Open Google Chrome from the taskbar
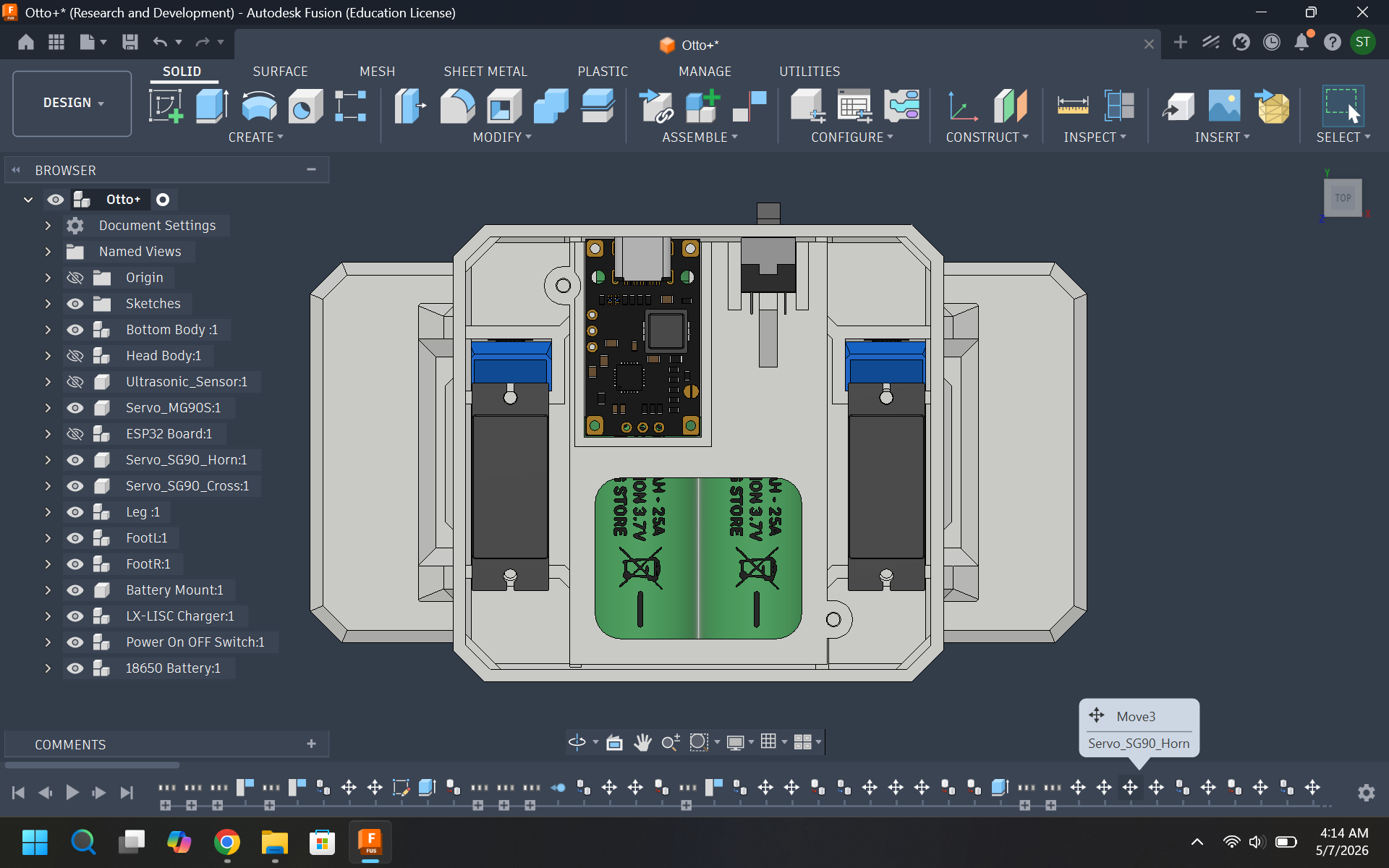1389x868 pixels. (x=227, y=842)
